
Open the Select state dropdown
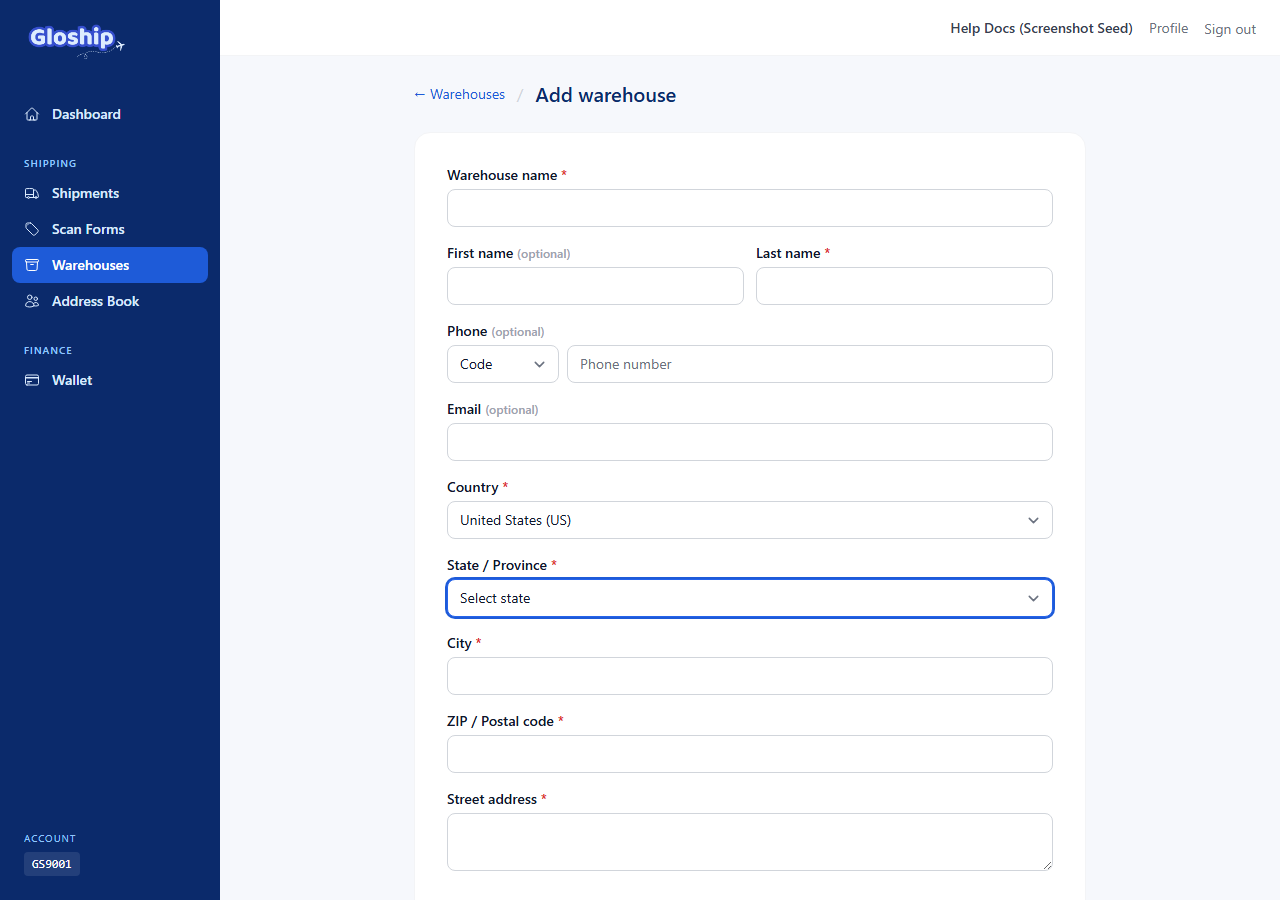(x=750, y=598)
